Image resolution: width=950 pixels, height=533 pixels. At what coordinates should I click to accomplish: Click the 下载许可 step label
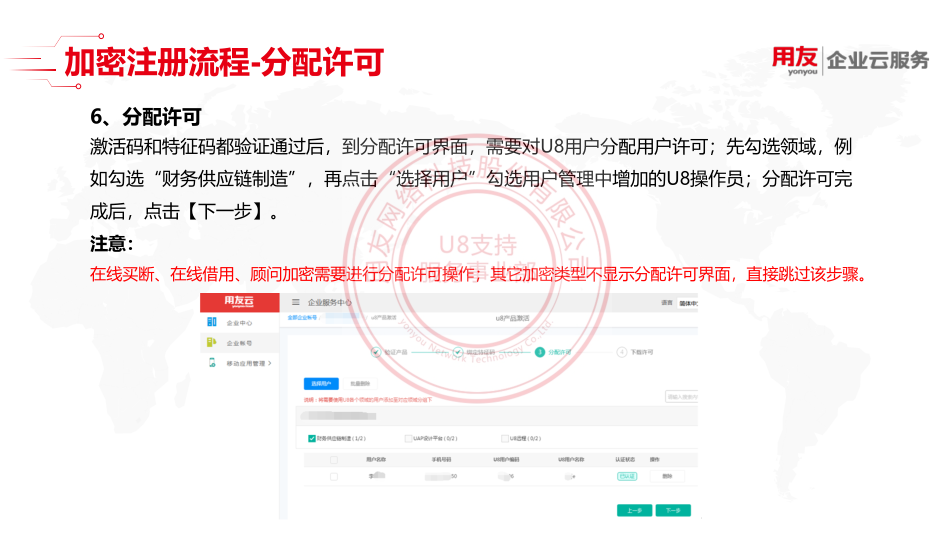(642, 352)
